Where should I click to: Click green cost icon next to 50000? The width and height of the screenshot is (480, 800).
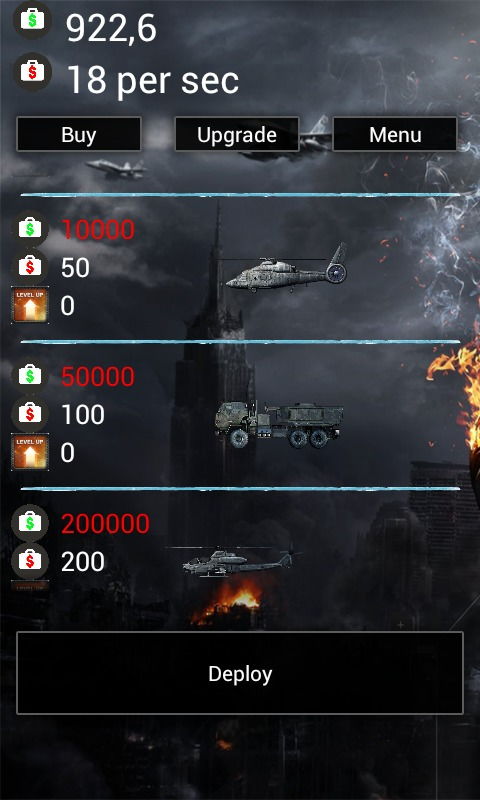click(x=30, y=376)
